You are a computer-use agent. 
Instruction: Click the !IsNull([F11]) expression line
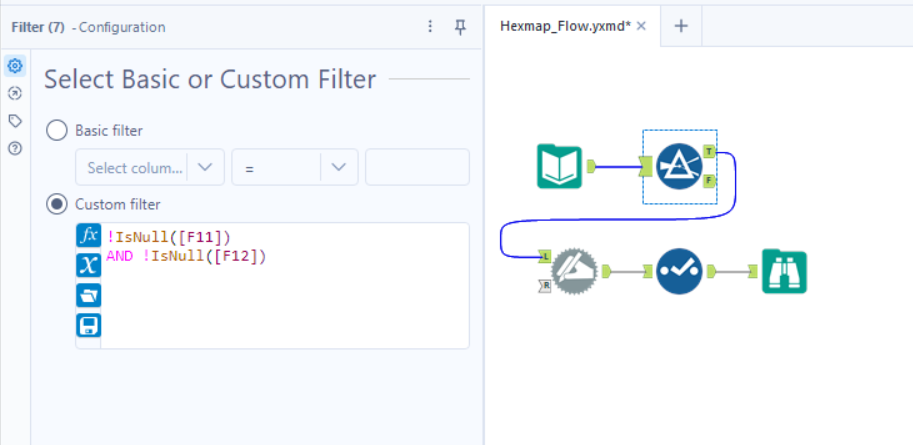point(168,237)
